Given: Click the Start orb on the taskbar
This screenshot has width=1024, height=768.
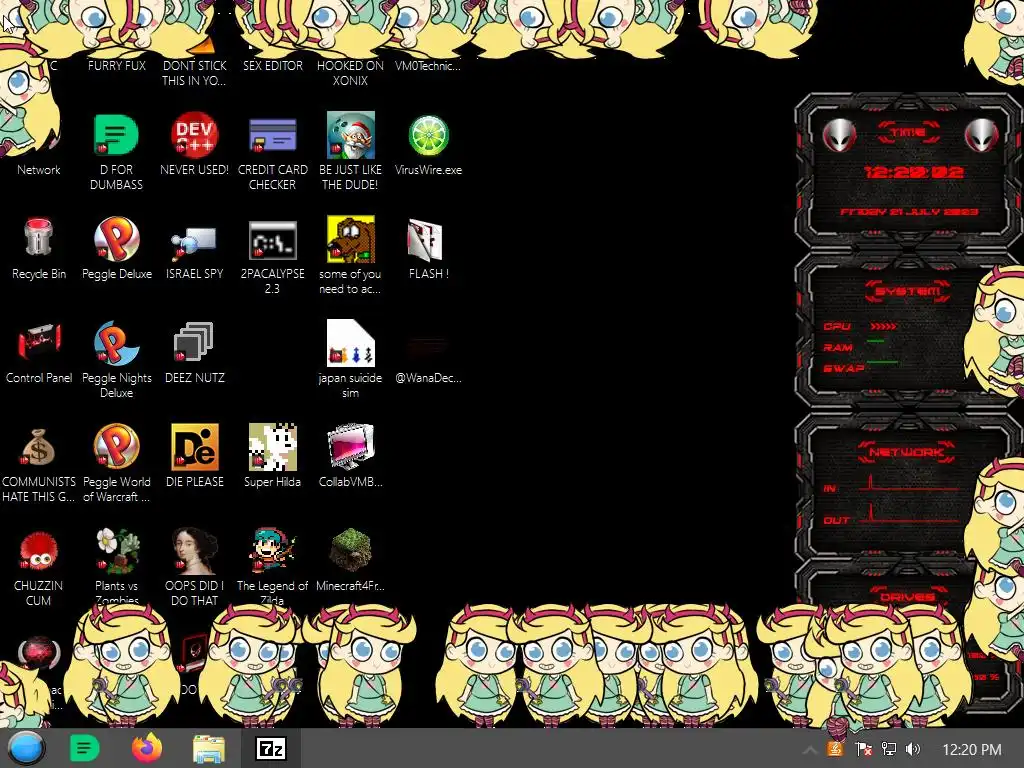Looking at the screenshot, I should (27, 748).
